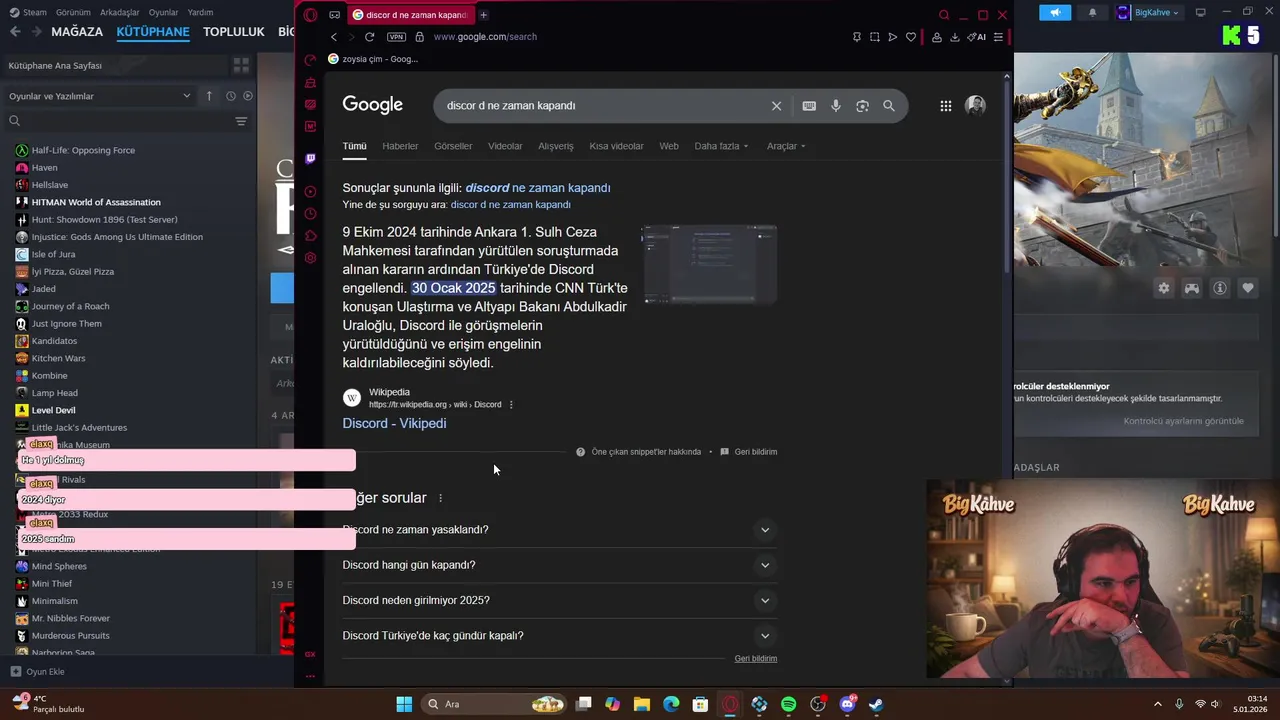Open the Opera downloads icon
The image size is (1280, 720).
pyautogui.click(x=954, y=37)
